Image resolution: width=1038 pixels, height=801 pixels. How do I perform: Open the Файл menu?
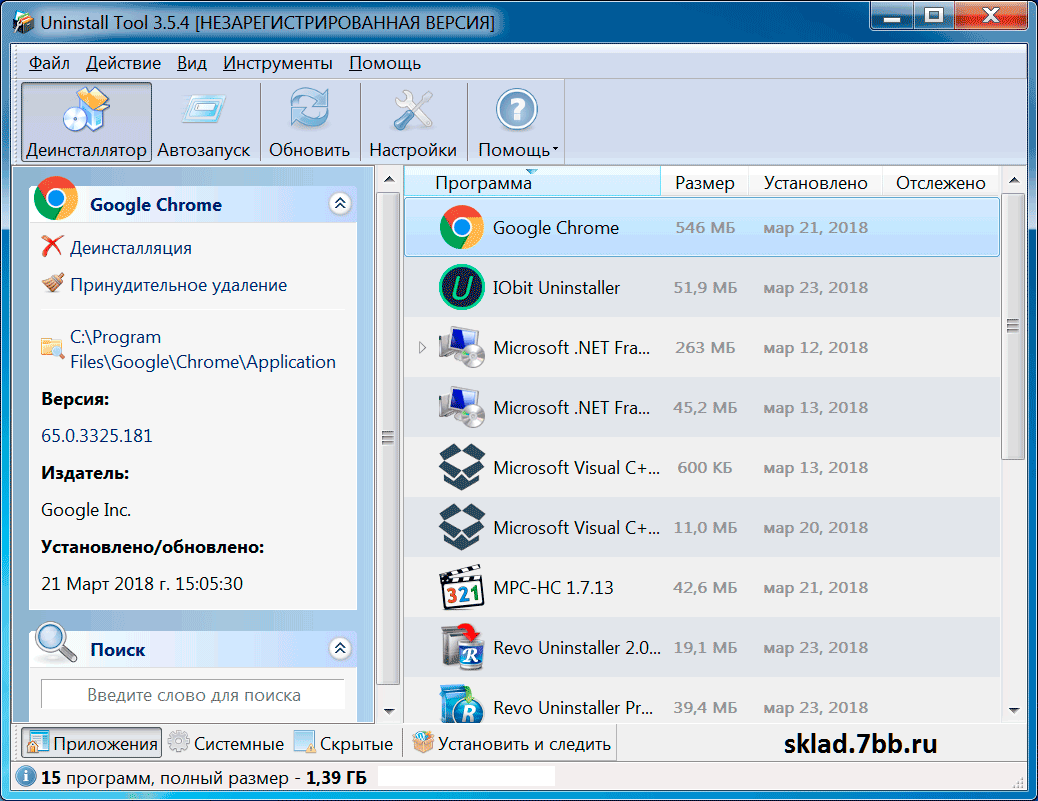point(49,64)
